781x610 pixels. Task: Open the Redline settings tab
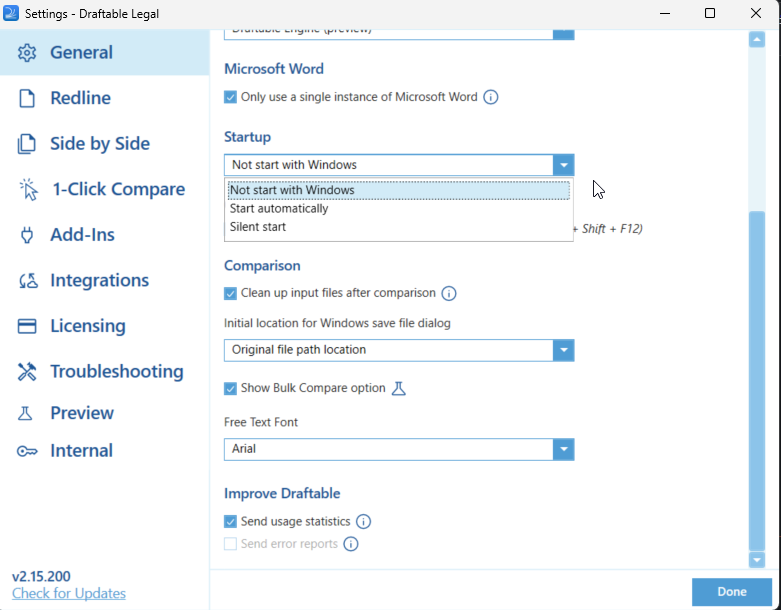coord(105,98)
